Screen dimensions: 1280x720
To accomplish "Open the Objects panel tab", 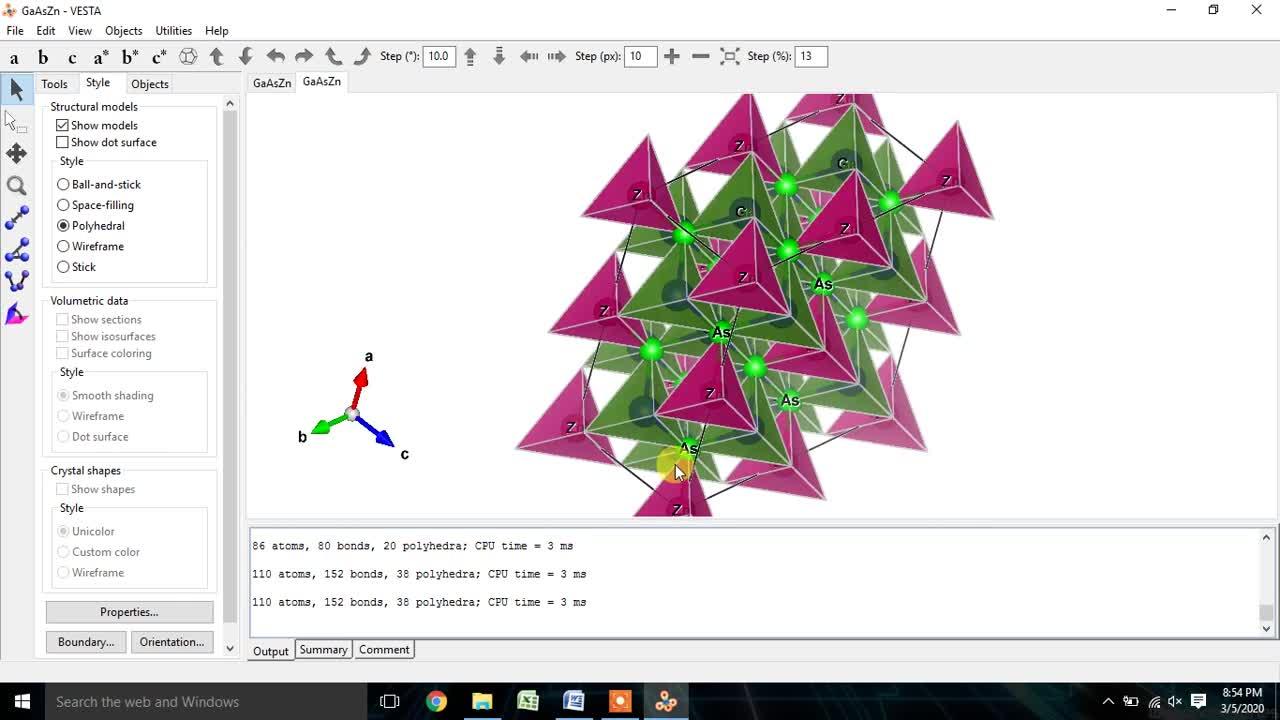I will pyautogui.click(x=149, y=84).
